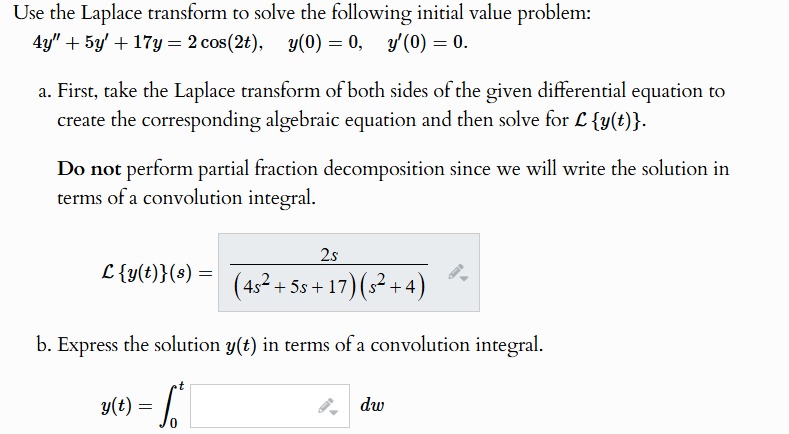The height and width of the screenshot is (434, 789).
Task: Select the filled Laplace transform answer field
Action: (349, 272)
